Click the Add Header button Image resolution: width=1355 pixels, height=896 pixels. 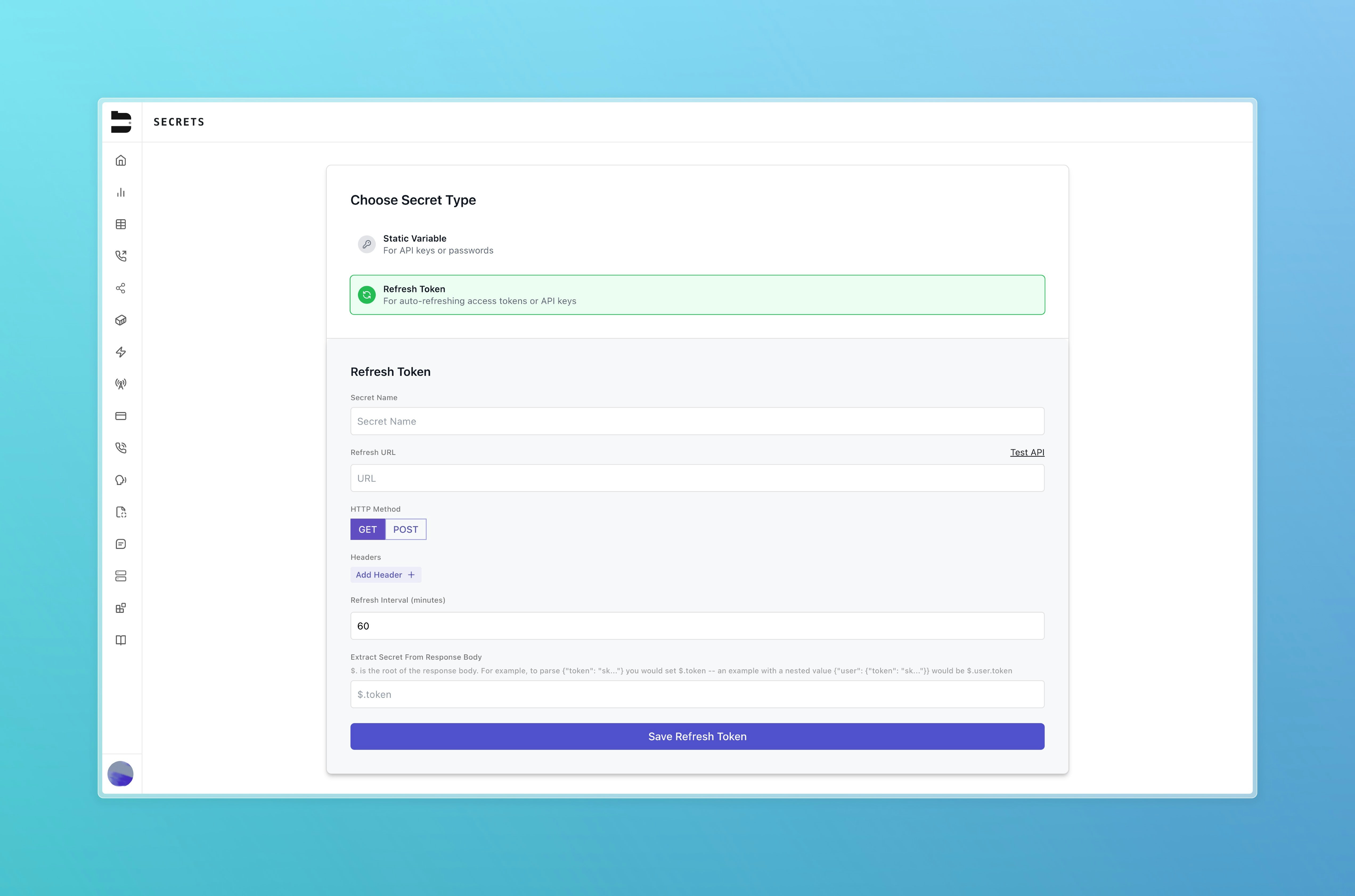tap(386, 575)
